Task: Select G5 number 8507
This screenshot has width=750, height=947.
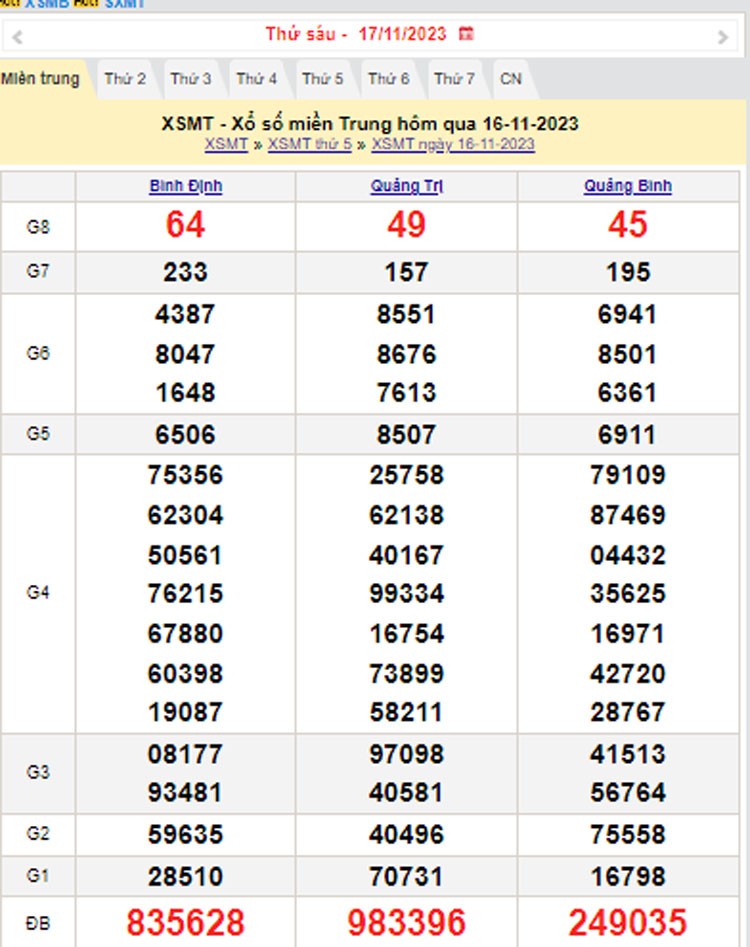Action: tap(406, 435)
